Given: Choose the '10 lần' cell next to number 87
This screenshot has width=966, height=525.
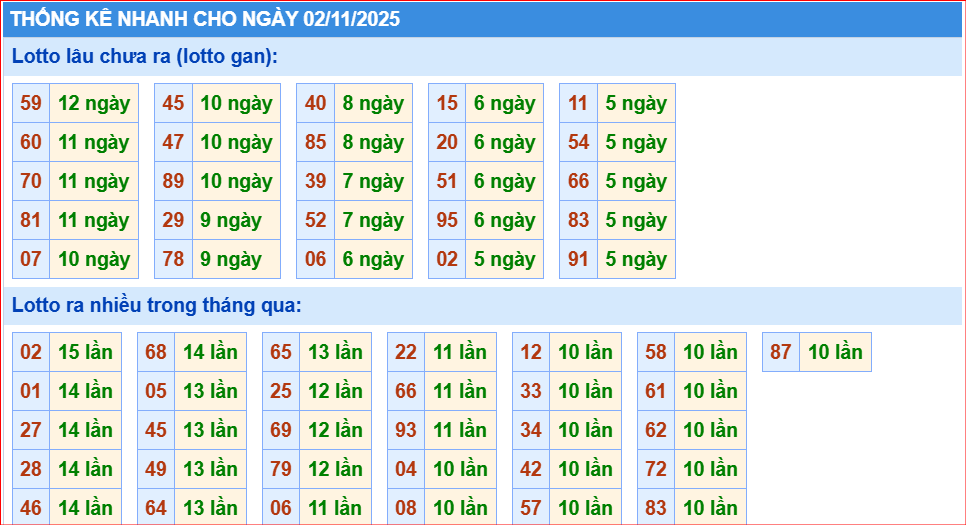Looking at the screenshot, I should 836,352.
